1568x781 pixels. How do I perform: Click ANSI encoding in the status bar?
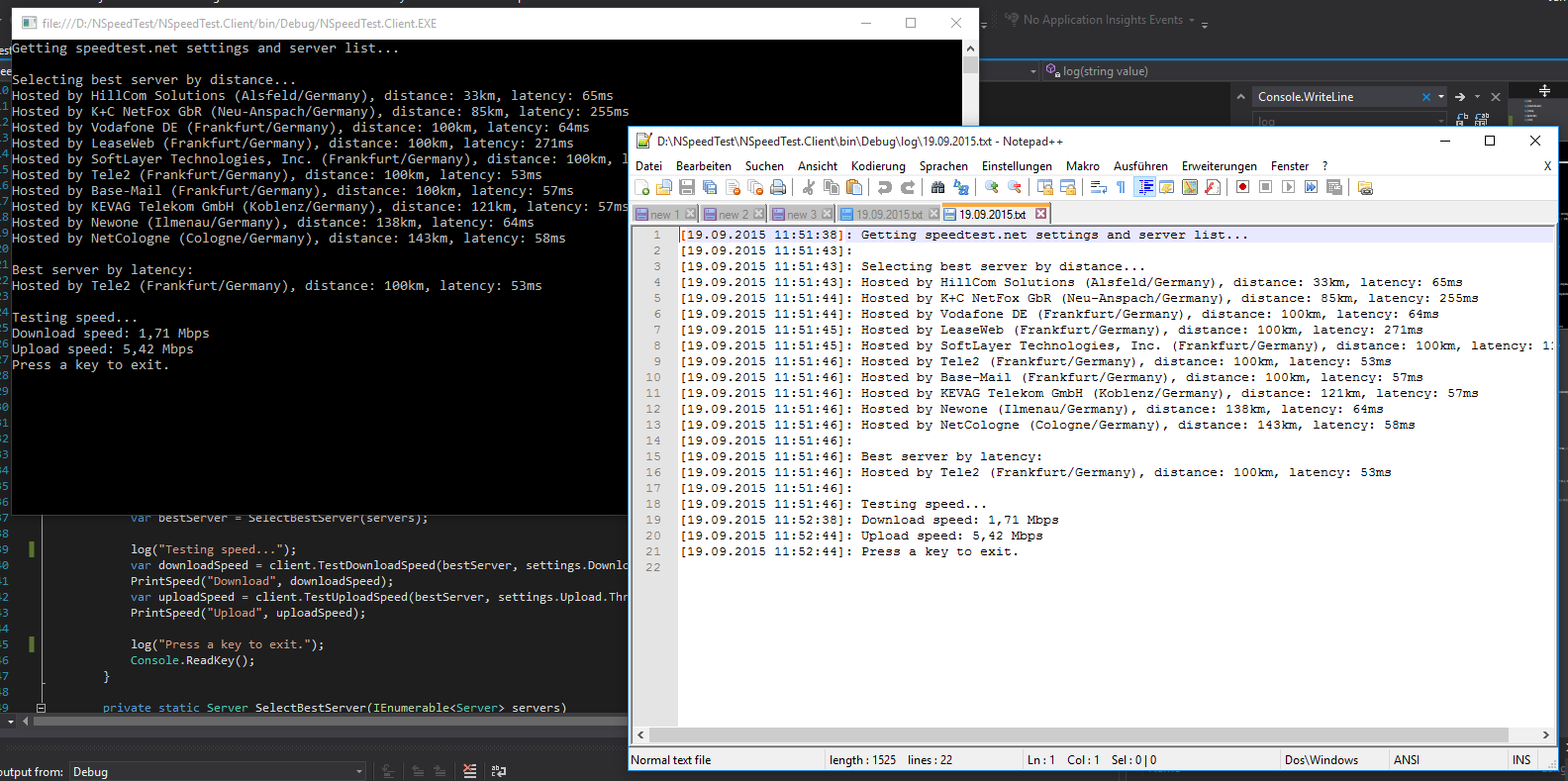(x=1407, y=760)
